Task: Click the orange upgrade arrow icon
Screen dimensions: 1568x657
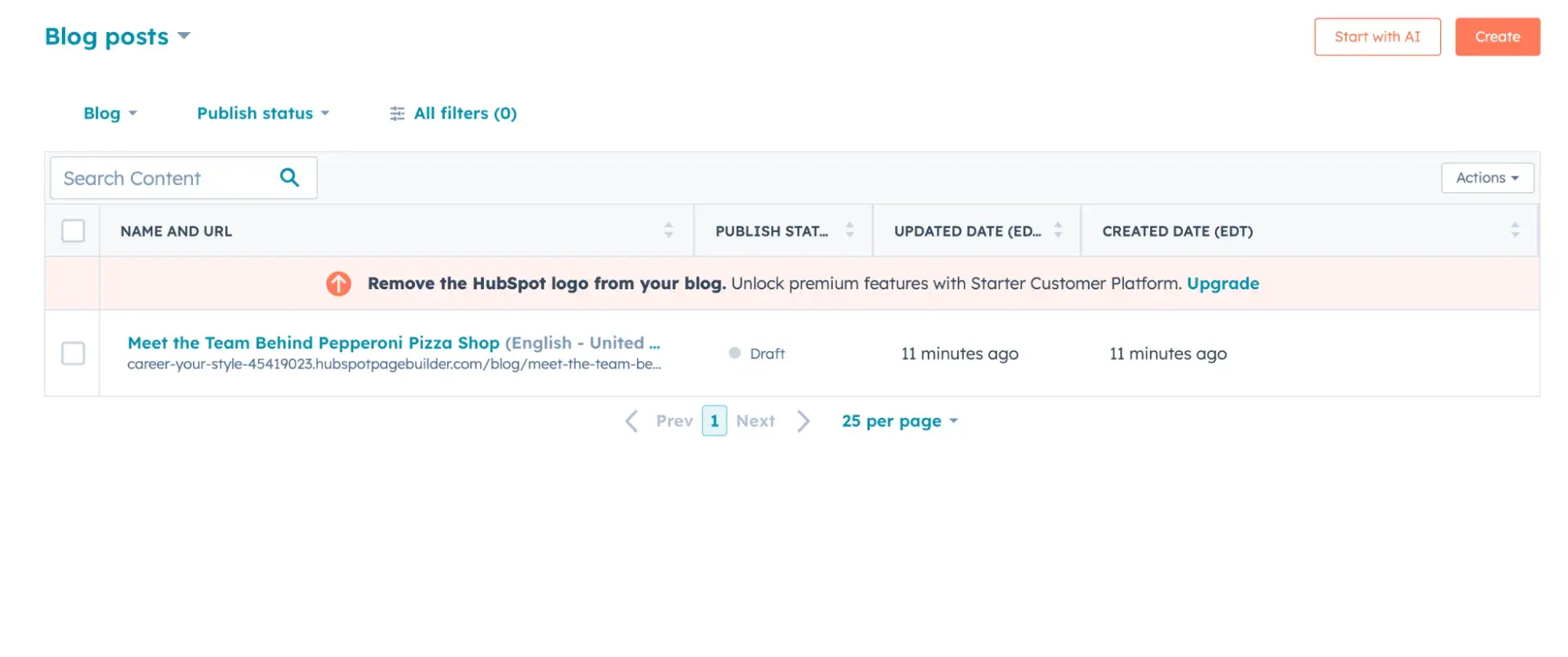Action: (339, 283)
